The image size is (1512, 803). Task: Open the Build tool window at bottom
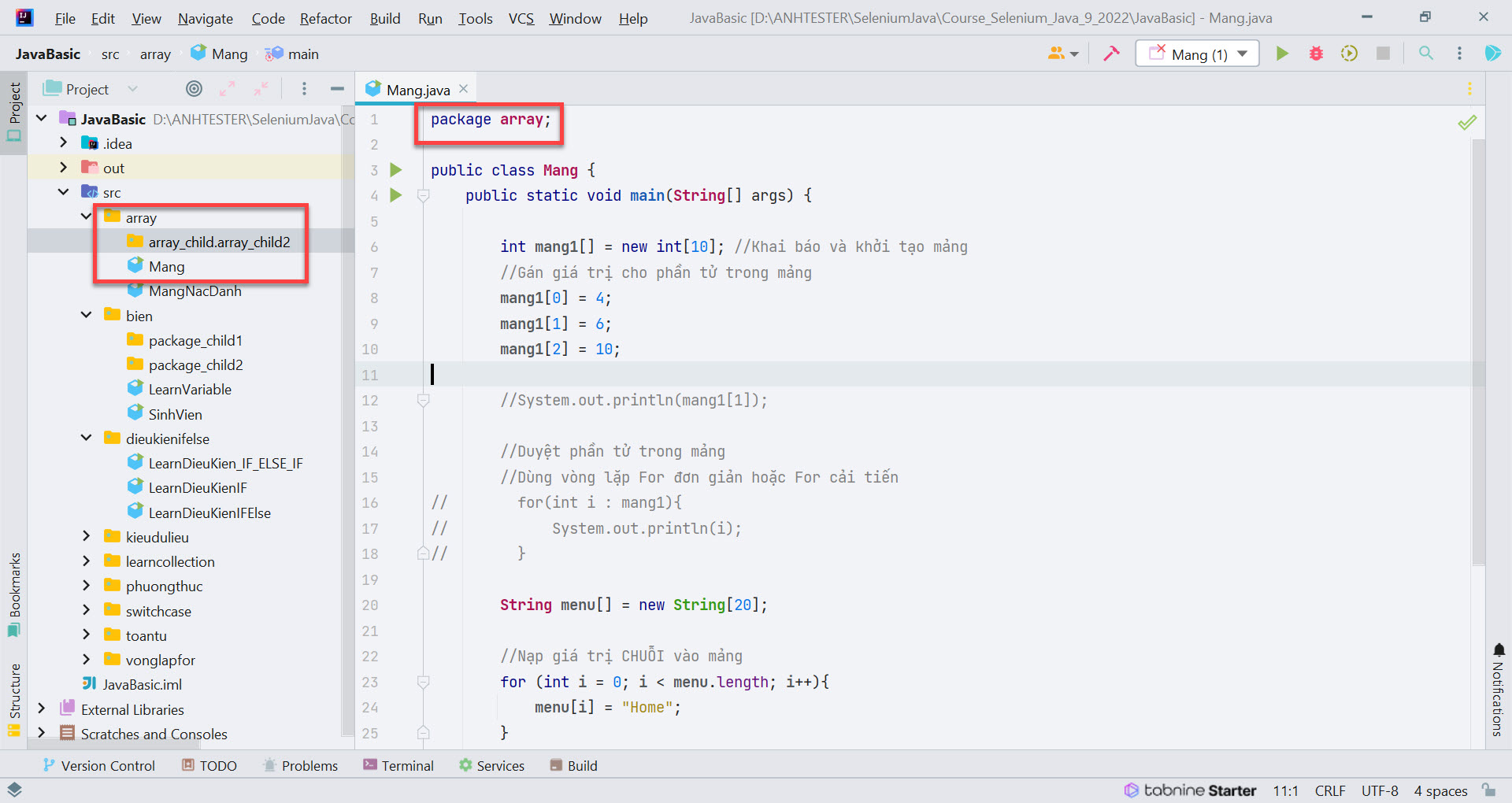573,765
